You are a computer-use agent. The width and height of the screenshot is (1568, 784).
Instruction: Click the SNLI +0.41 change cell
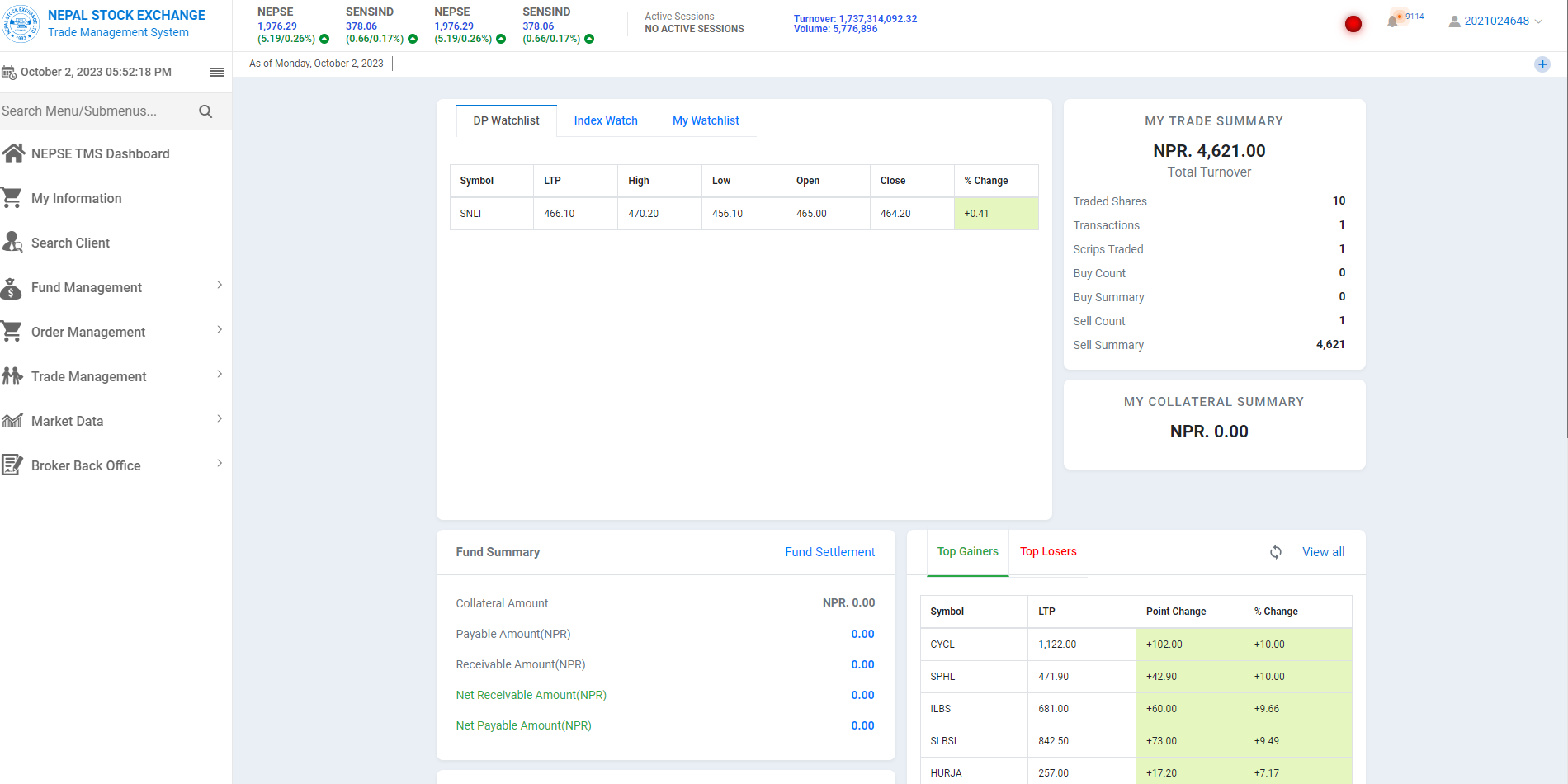(x=996, y=214)
